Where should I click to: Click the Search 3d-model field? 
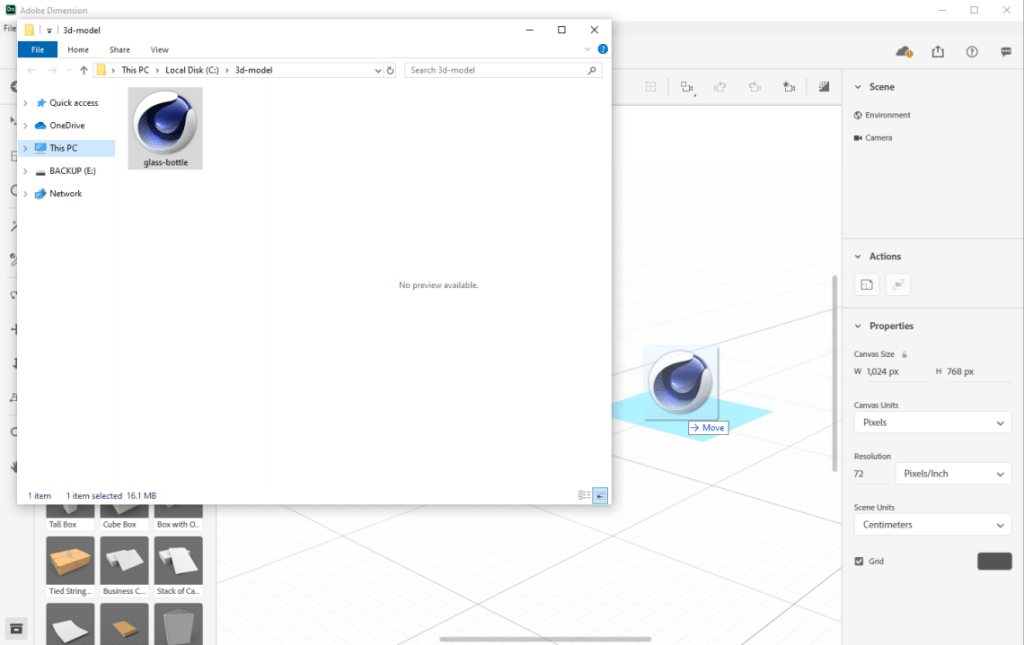(495, 70)
